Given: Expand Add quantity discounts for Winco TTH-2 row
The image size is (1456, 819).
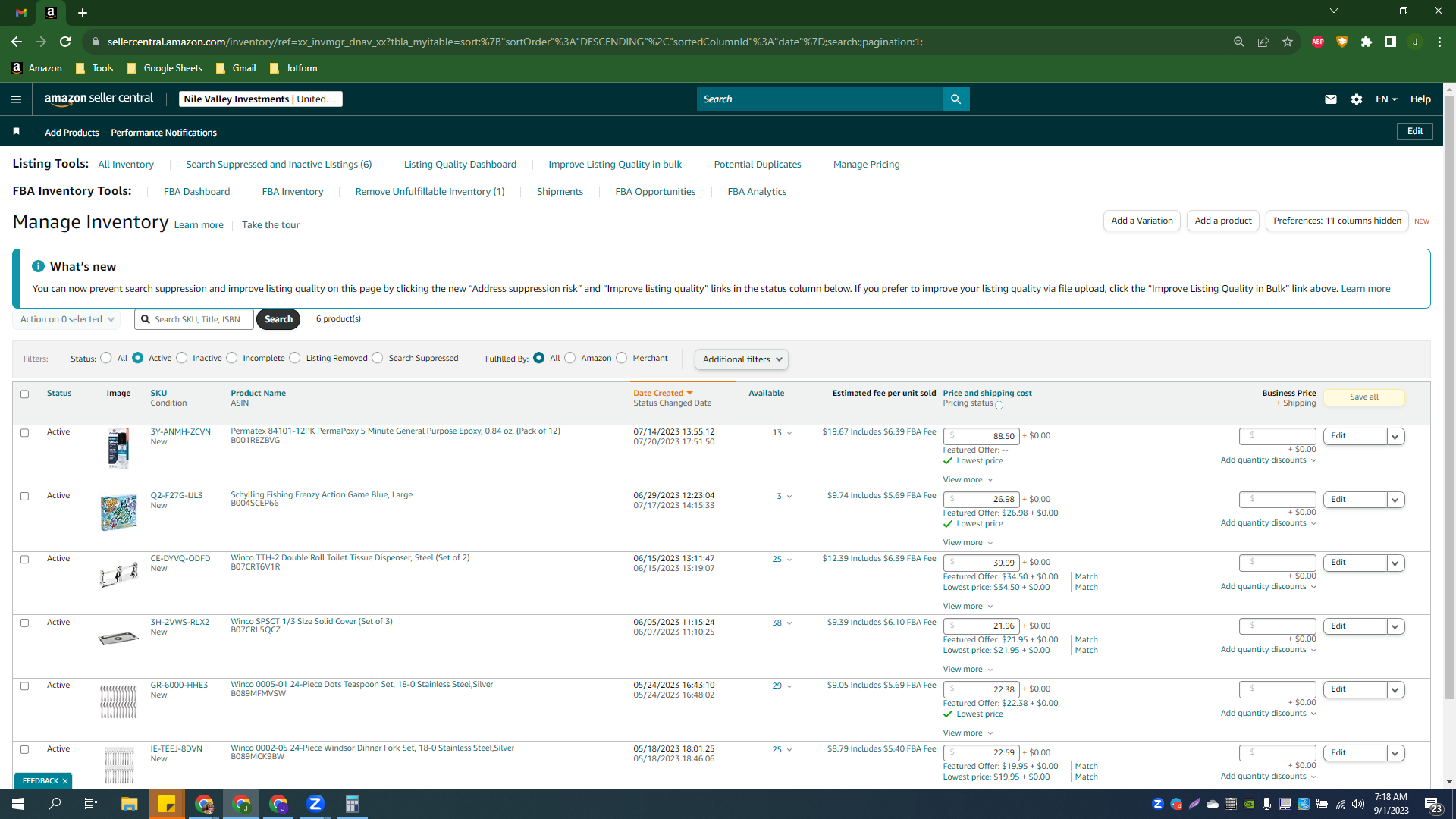Looking at the screenshot, I should click(x=1269, y=587).
